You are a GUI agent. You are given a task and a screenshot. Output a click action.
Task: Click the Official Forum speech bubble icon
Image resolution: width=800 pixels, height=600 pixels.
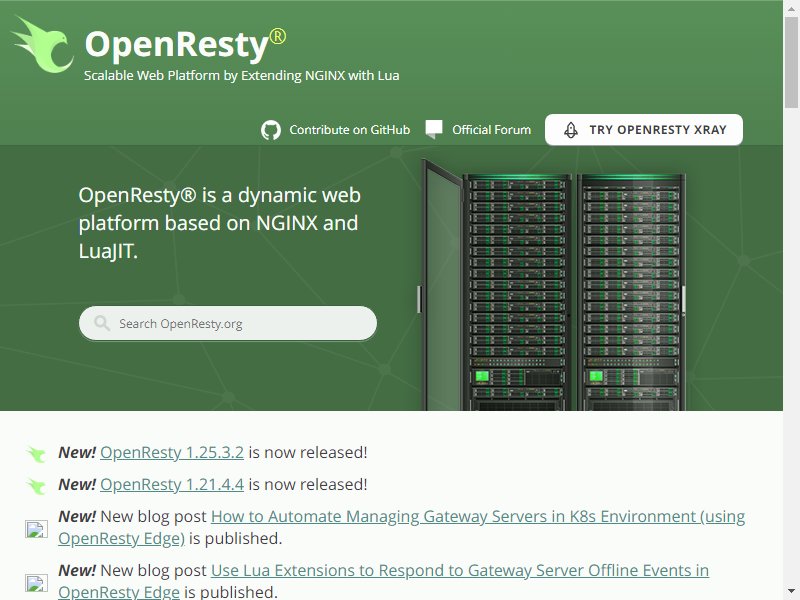pyautogui.click(x=434, y=130)
